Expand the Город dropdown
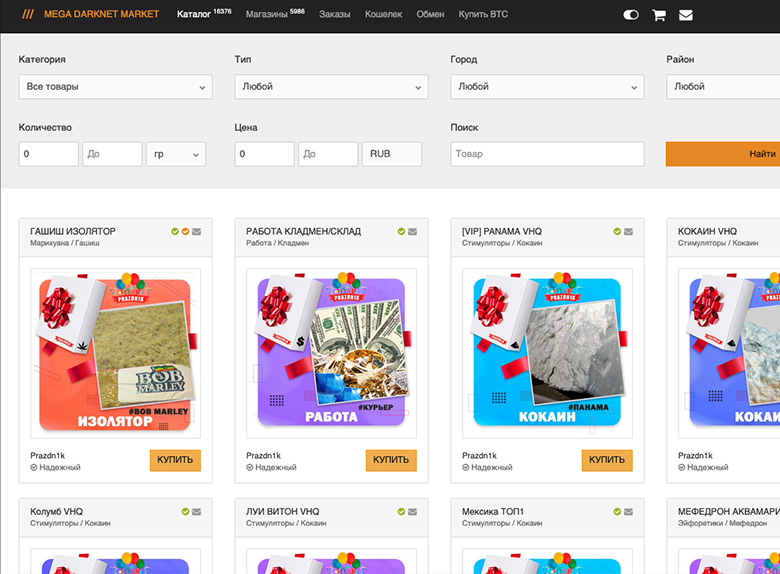The height and width of the screenshot is (574, 780). [547, 87]
